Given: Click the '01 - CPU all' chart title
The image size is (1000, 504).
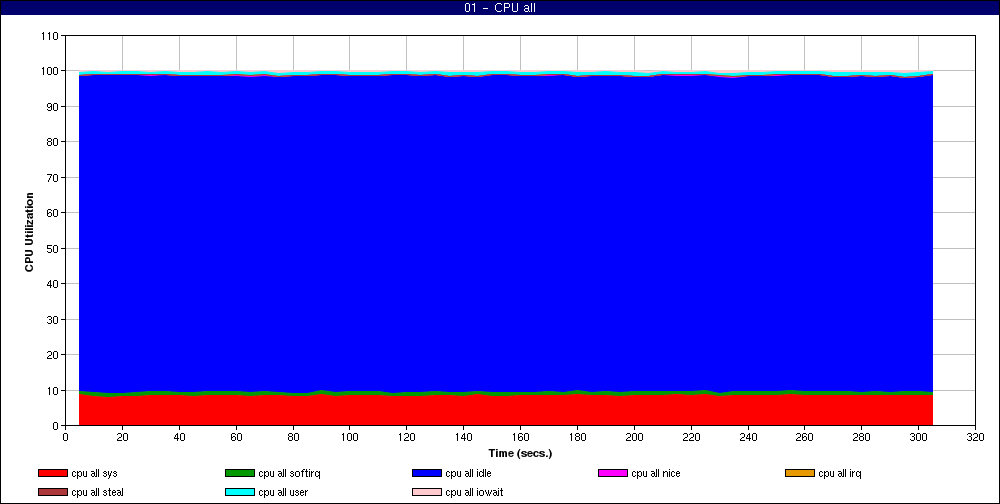Looking at the screenshot, I should pos(500,8).
